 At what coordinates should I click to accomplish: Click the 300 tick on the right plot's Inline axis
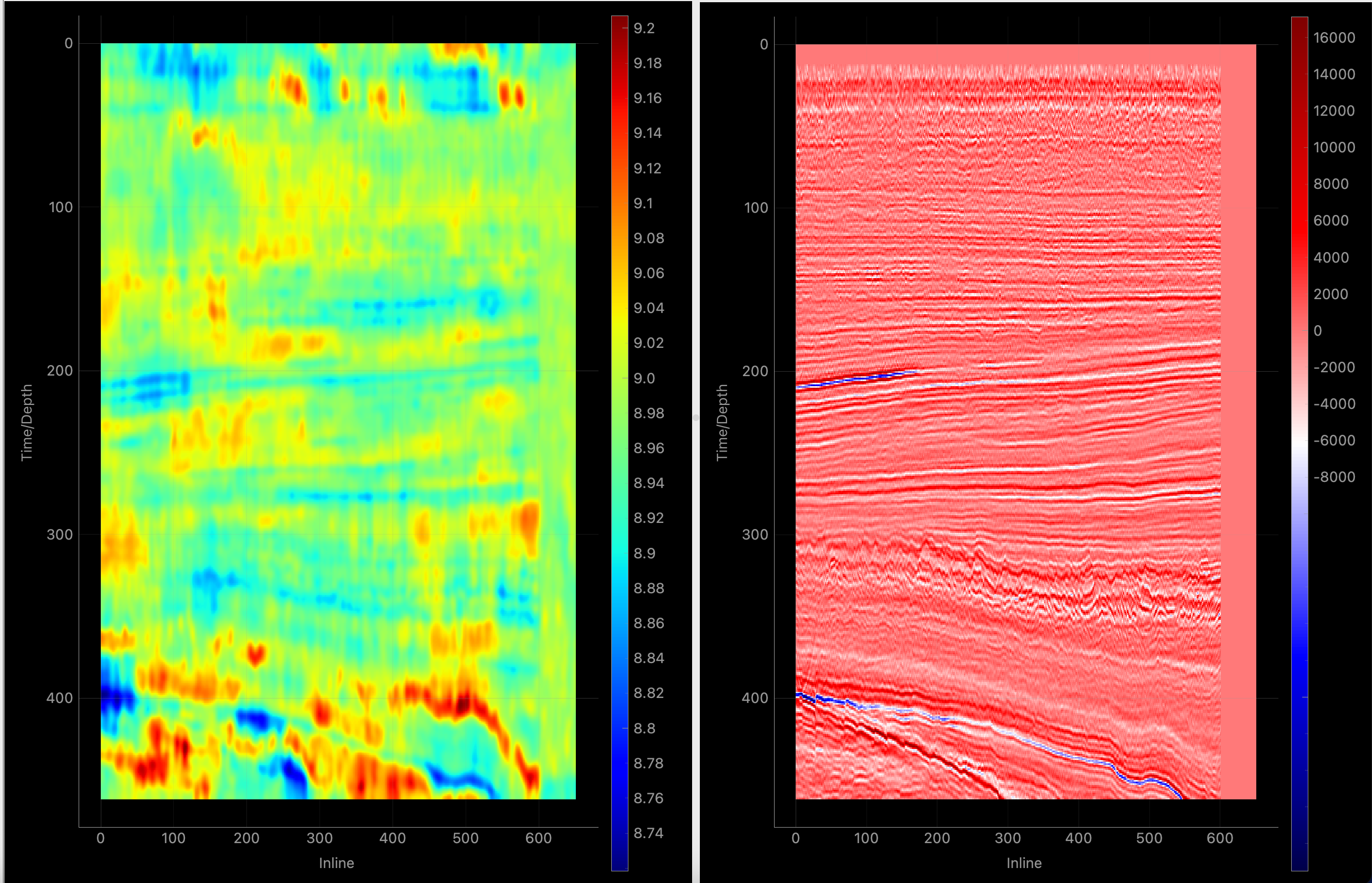(x=1008, y=838)
